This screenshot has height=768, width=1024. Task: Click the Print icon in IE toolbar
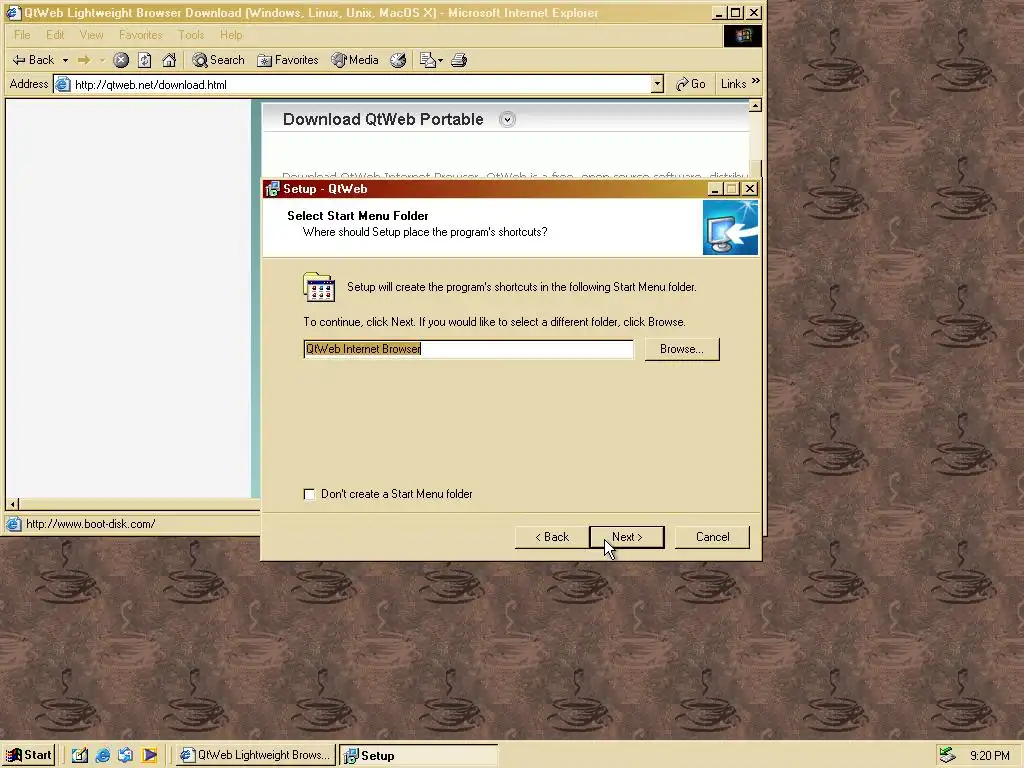(x=459, y=60)
